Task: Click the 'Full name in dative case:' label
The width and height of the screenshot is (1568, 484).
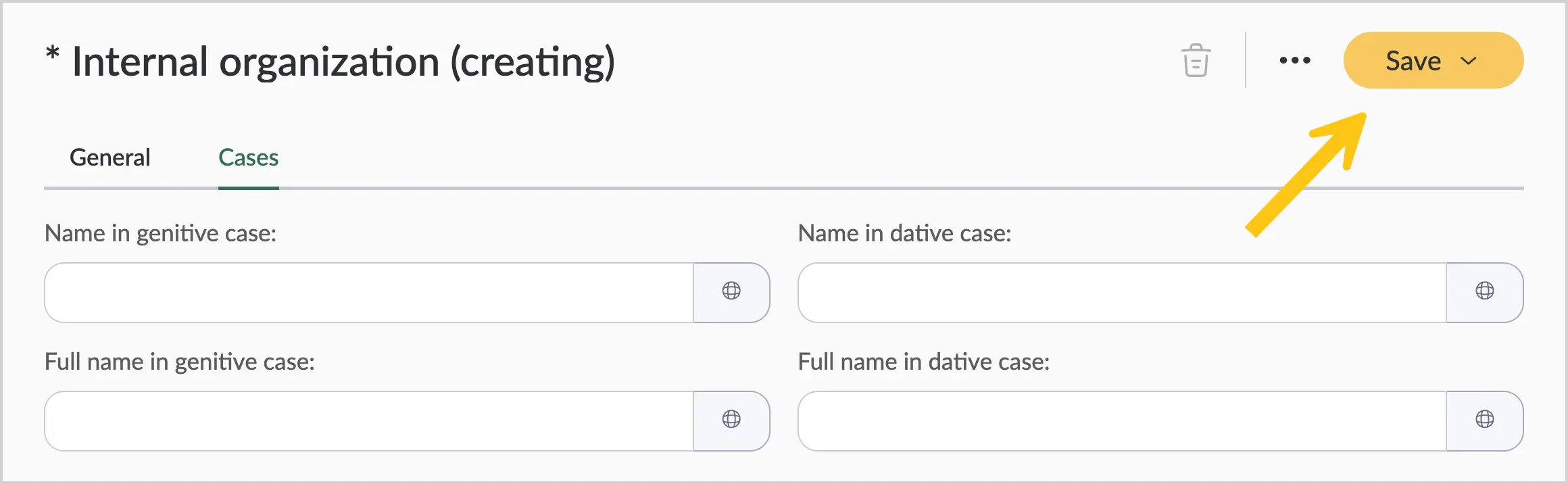Action: click(923, 362)
